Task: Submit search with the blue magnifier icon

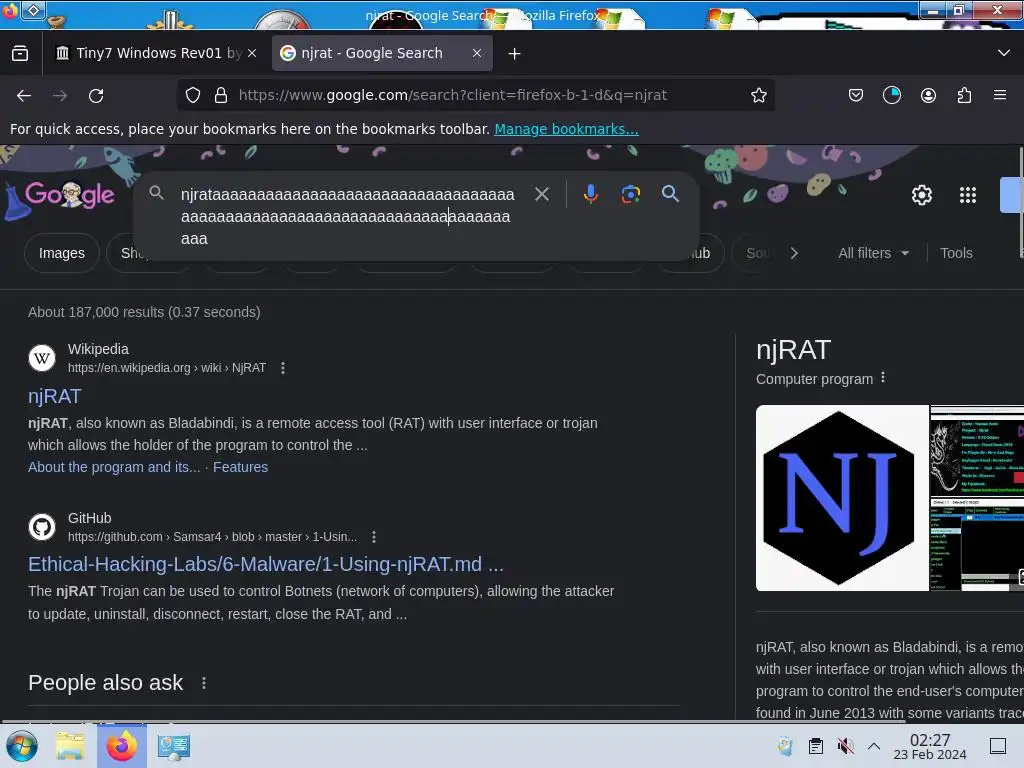Action: [x=670, y=193]
